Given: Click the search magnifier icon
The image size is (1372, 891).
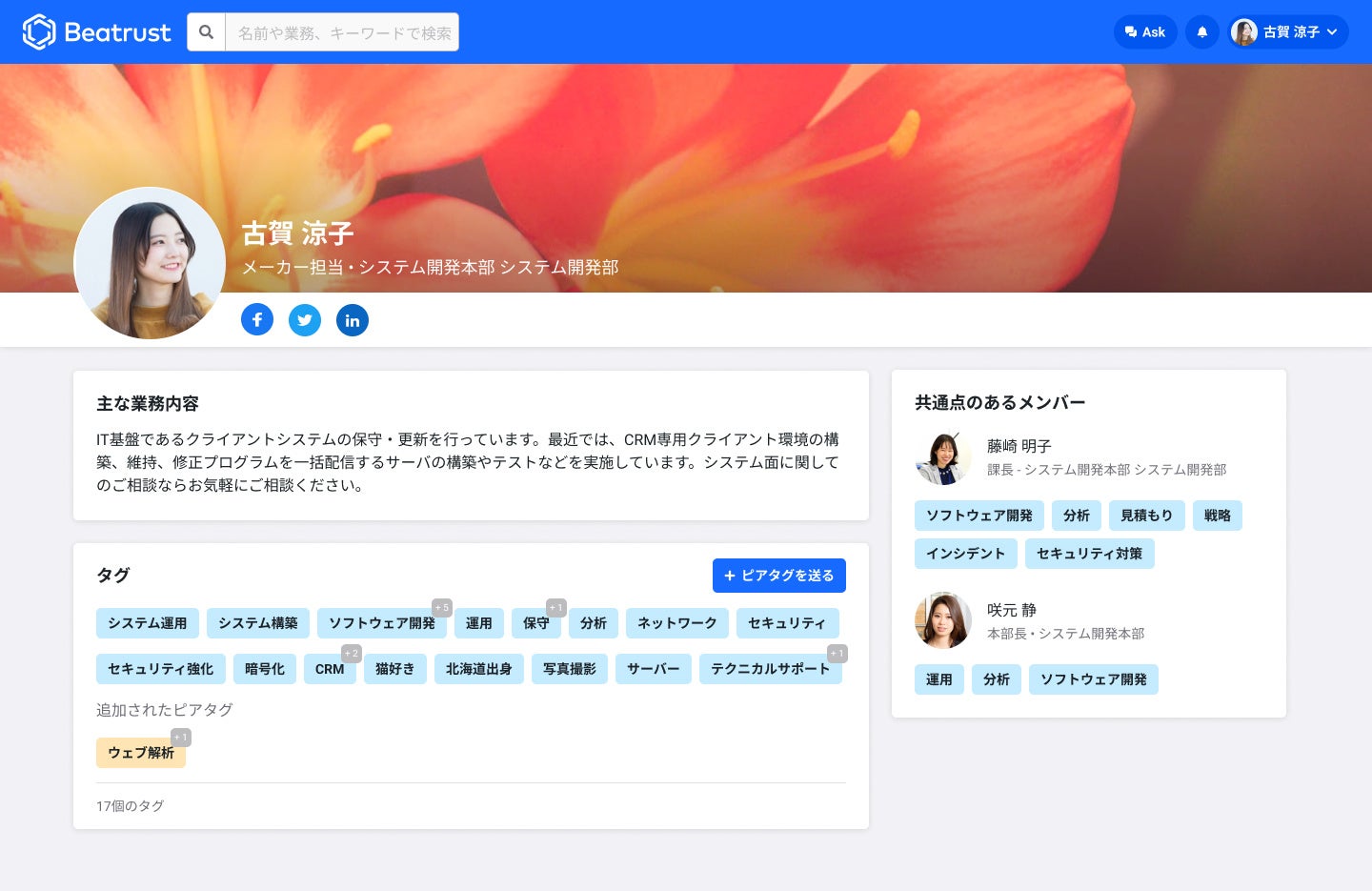Looking at the screenshot, I should point(206,32).
